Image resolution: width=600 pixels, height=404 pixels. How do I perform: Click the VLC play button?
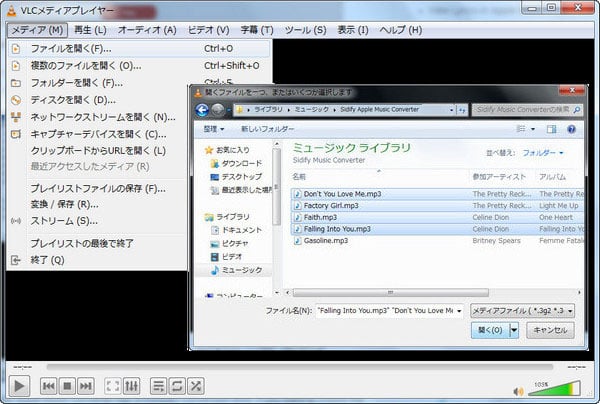point(19,386)
